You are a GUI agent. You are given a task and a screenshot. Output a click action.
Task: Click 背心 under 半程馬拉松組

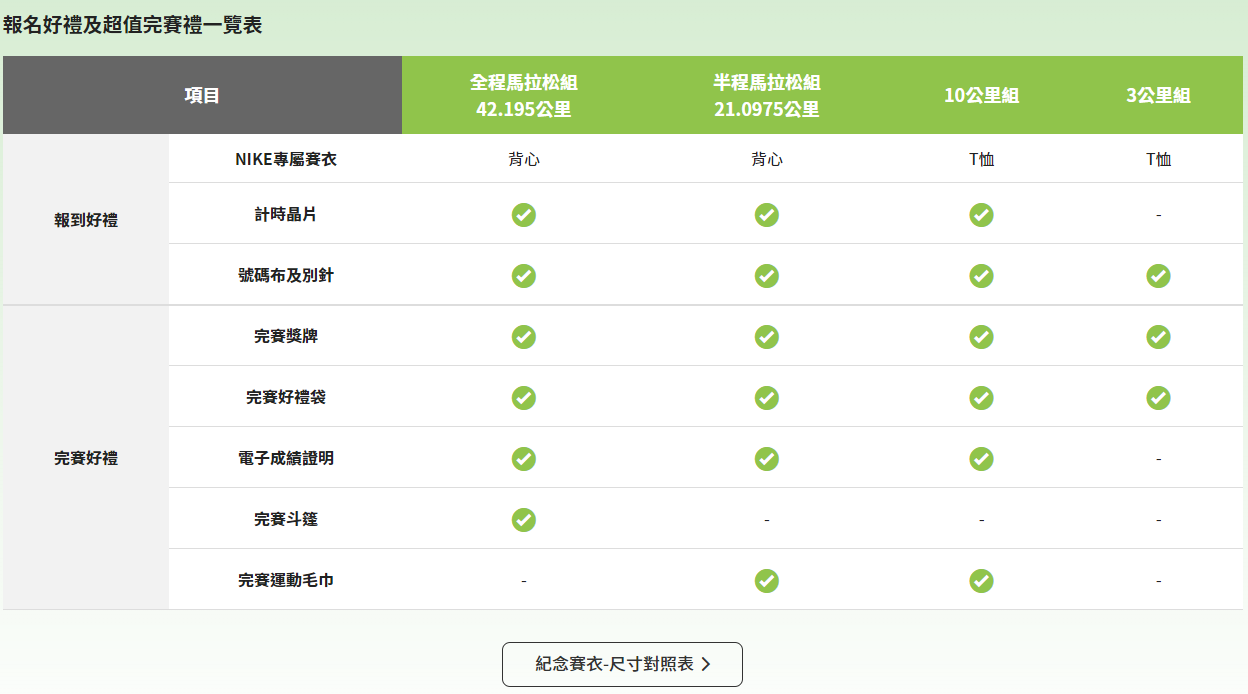pyautogui.click(x=767, y=159)
